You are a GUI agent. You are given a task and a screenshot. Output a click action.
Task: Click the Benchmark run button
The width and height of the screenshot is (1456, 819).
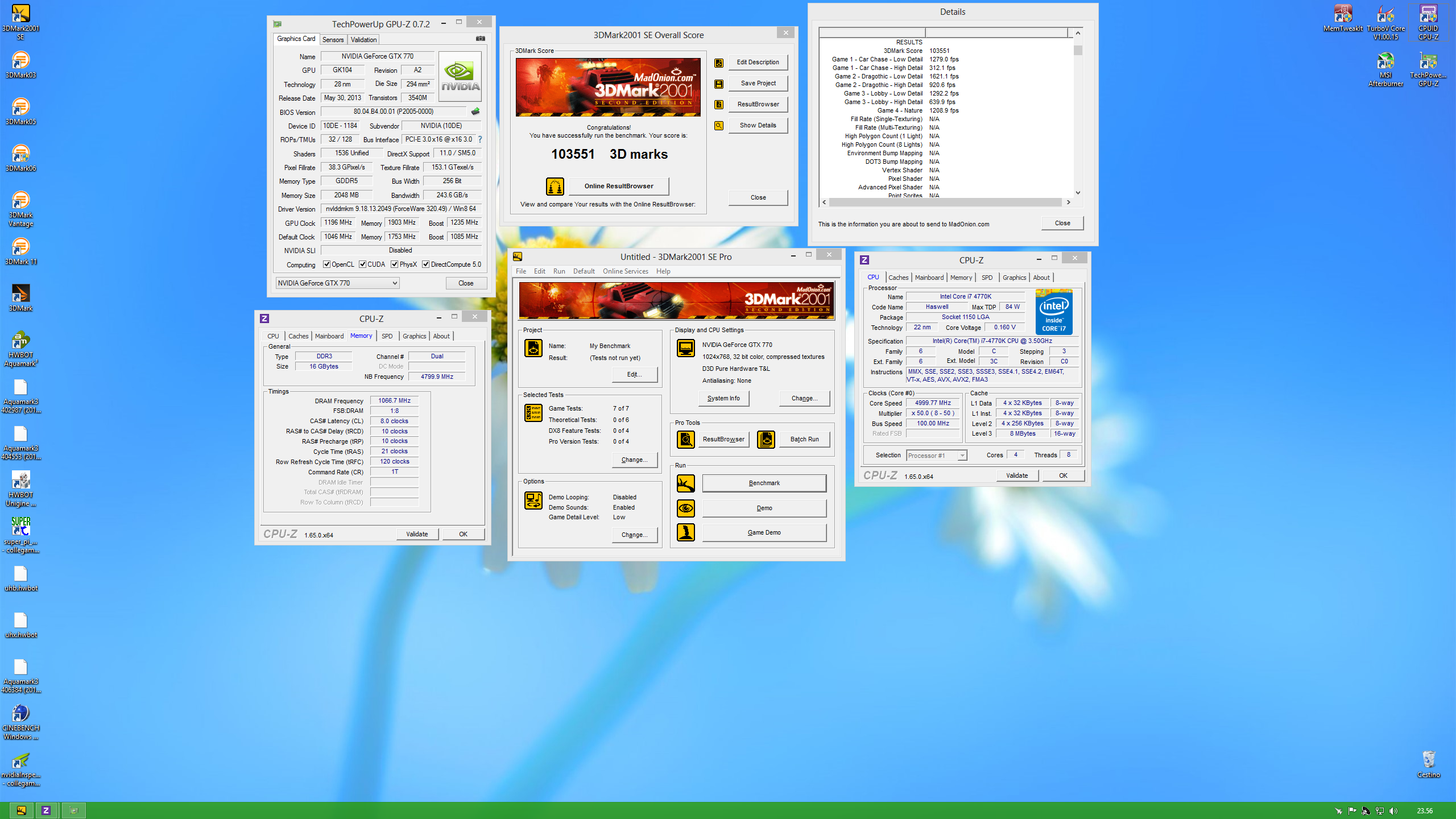pos(764,483)
